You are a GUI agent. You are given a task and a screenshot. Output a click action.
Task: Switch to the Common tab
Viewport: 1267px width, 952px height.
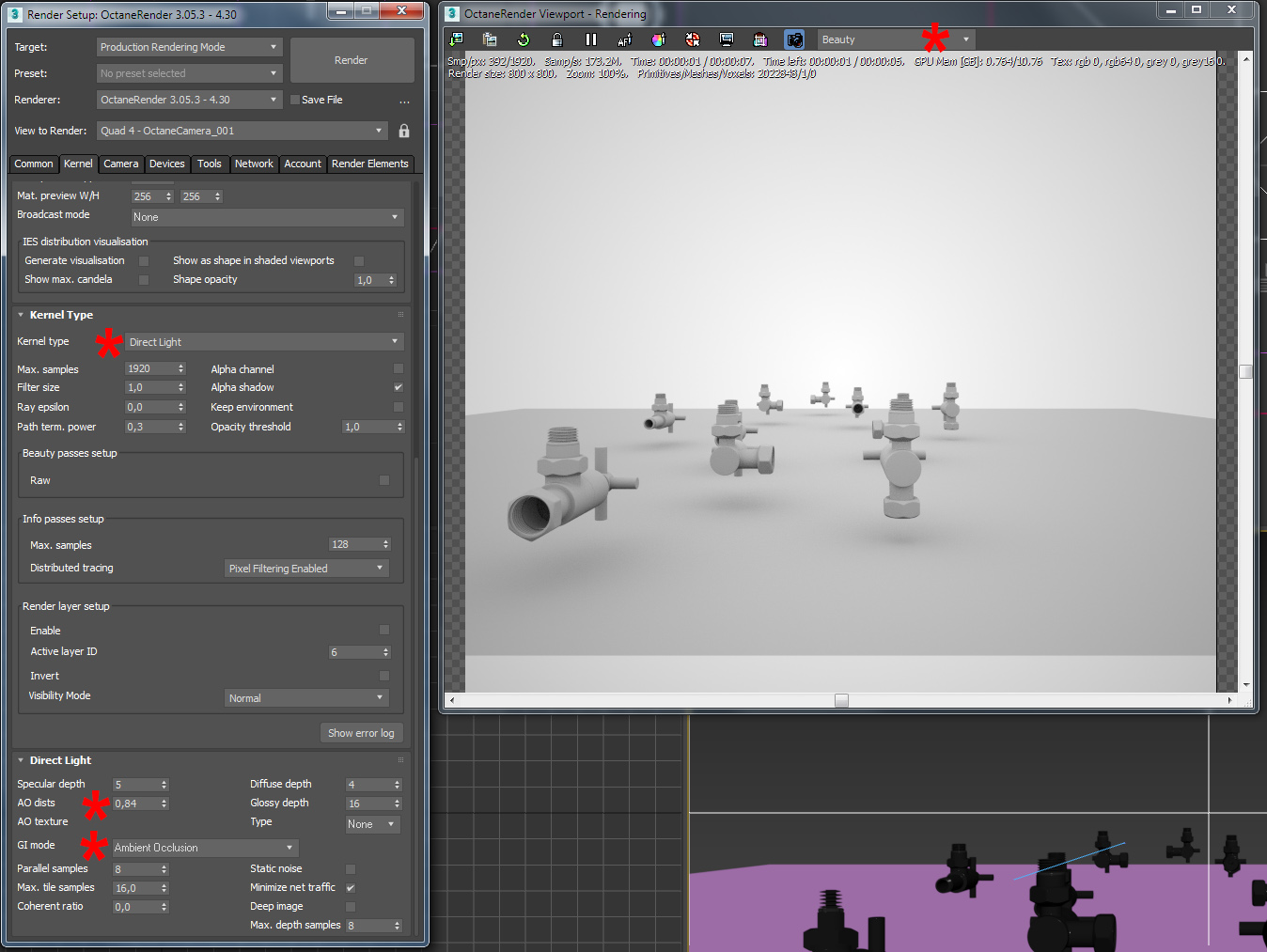(x=34, y=164)
